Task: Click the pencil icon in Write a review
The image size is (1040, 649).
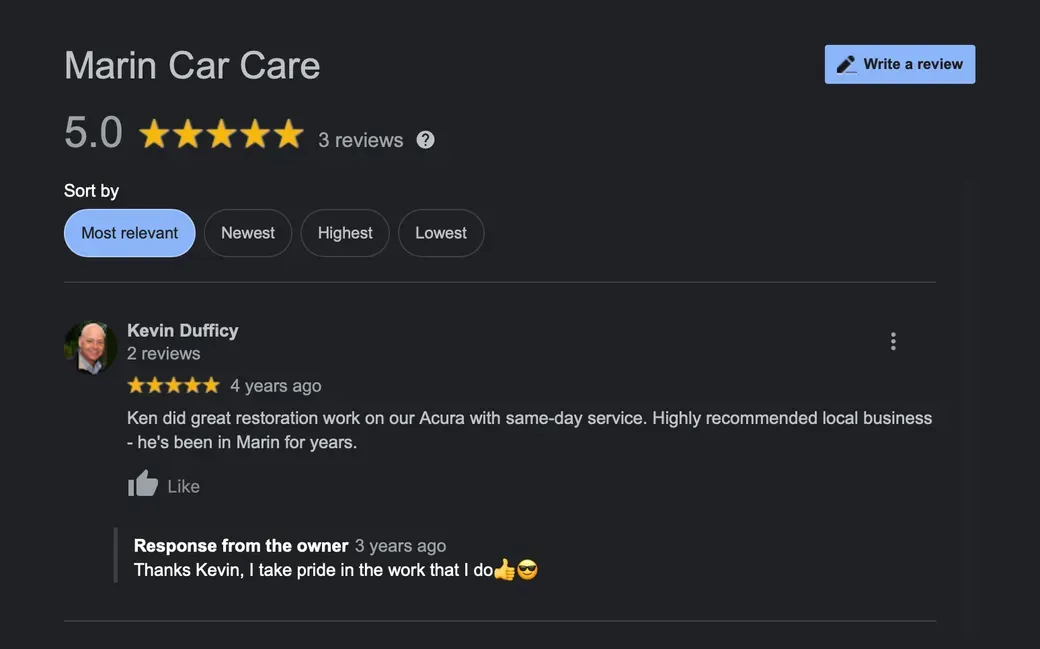Action: pyautogui.click(x=846, y=64)
